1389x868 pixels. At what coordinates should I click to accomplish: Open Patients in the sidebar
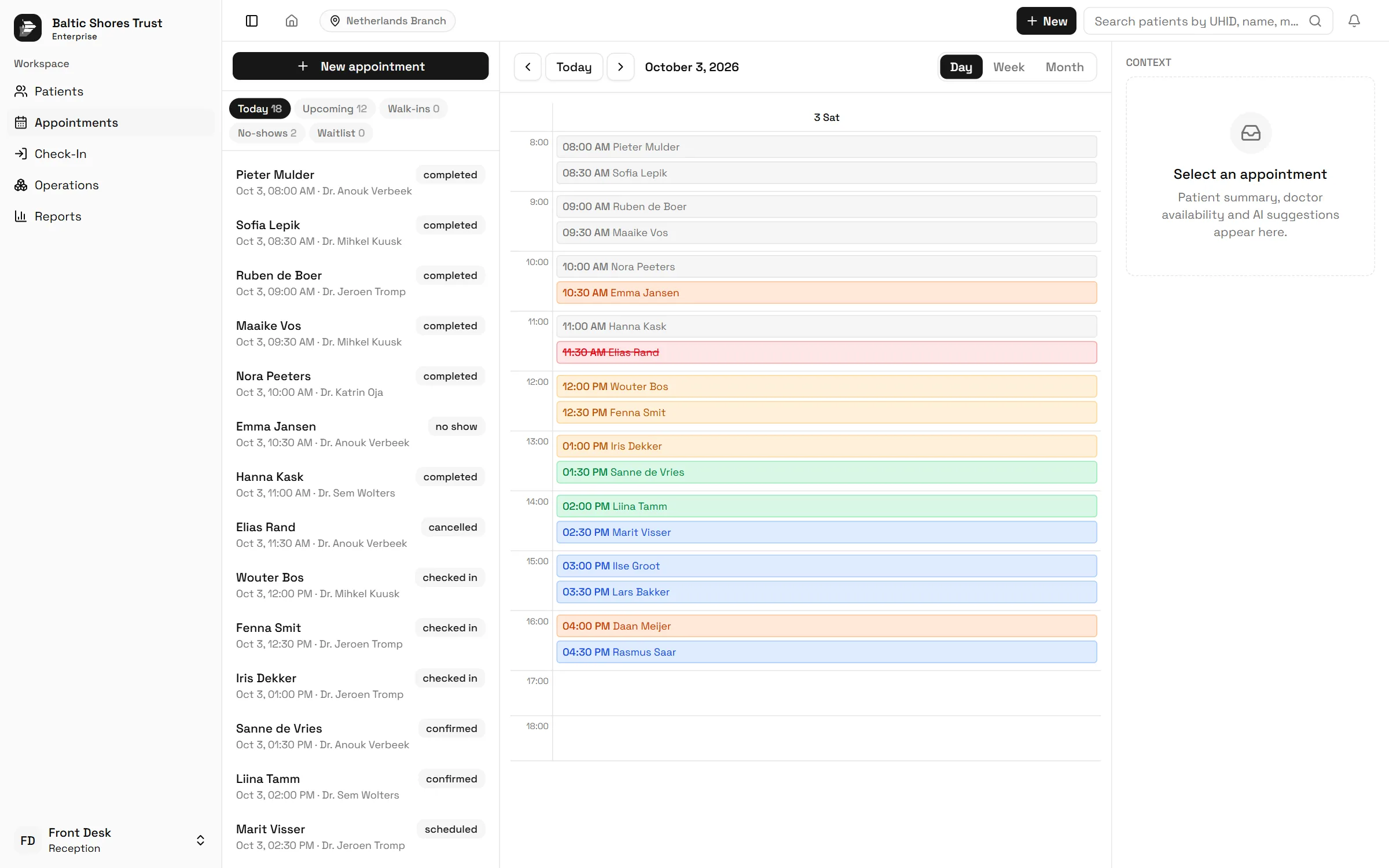pos(111,91)
